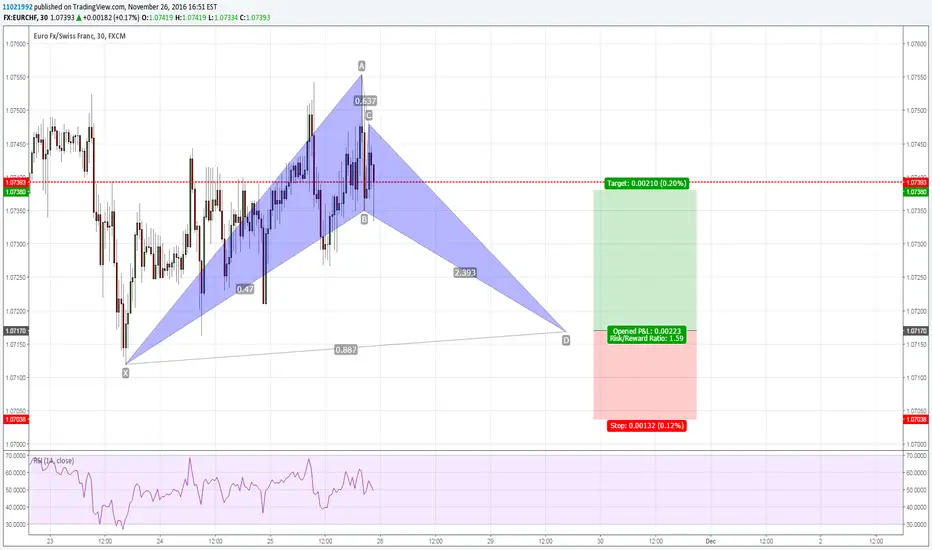The image size is (932, 550).
Task: Click the +0.00182 (+0.17%) change text
Action: coord(111,18)
